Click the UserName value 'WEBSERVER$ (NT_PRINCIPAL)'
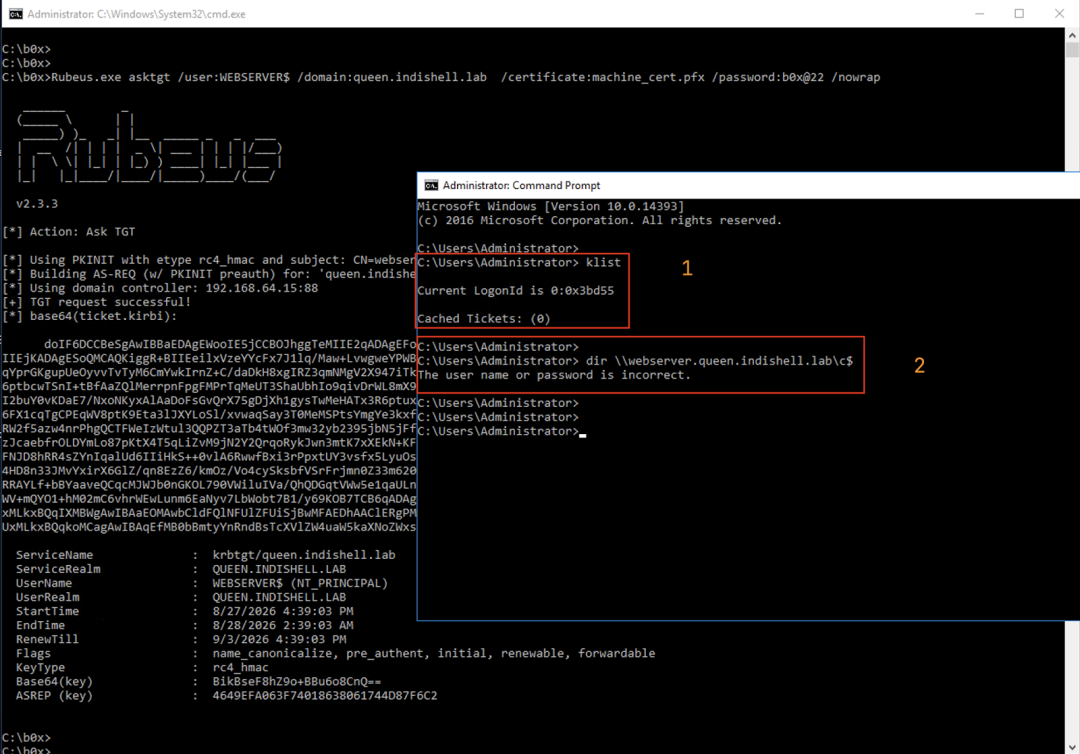The height and width of the screenshot is (754, 1080). click(300, 583)
